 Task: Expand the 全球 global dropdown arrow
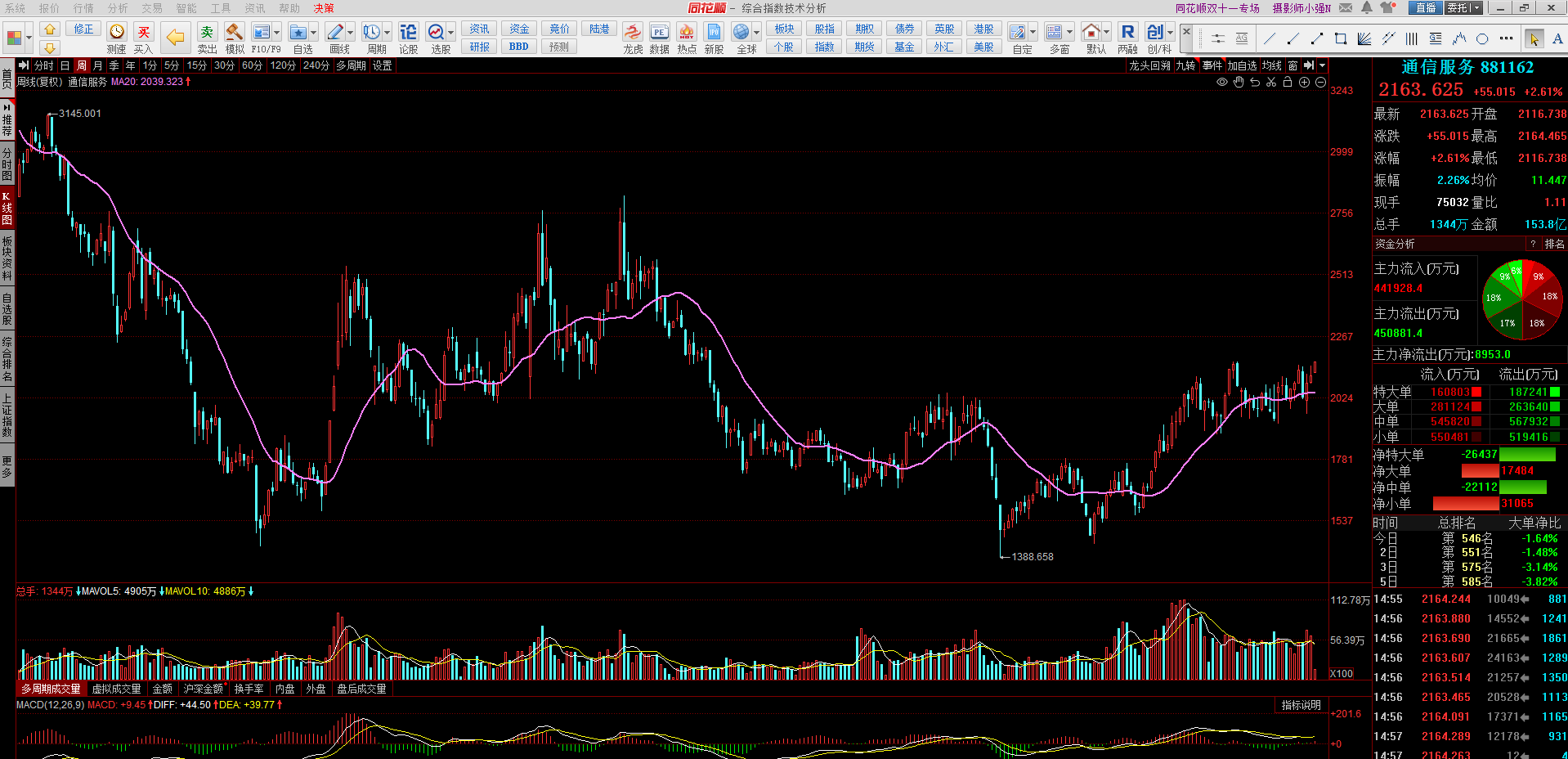pos(756,32)
